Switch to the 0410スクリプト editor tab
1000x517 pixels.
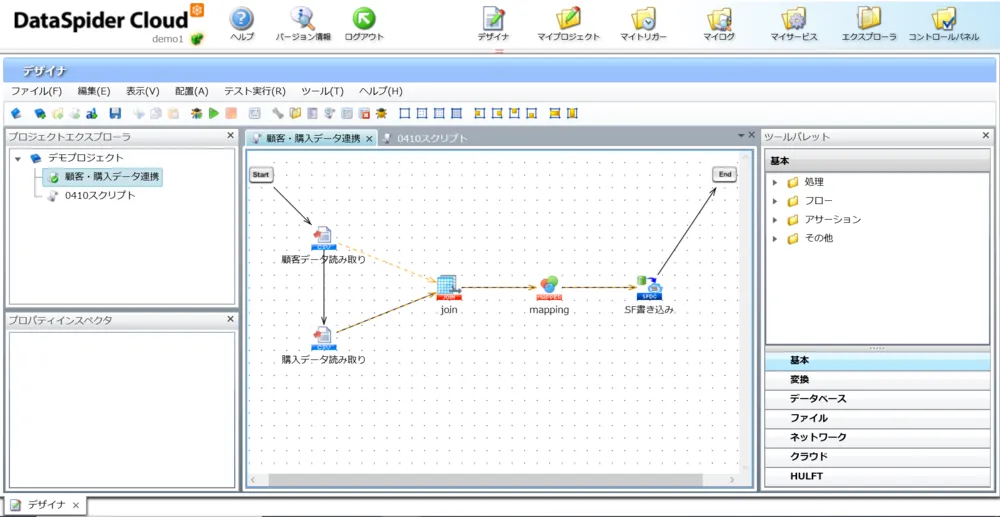click(425, 138)
